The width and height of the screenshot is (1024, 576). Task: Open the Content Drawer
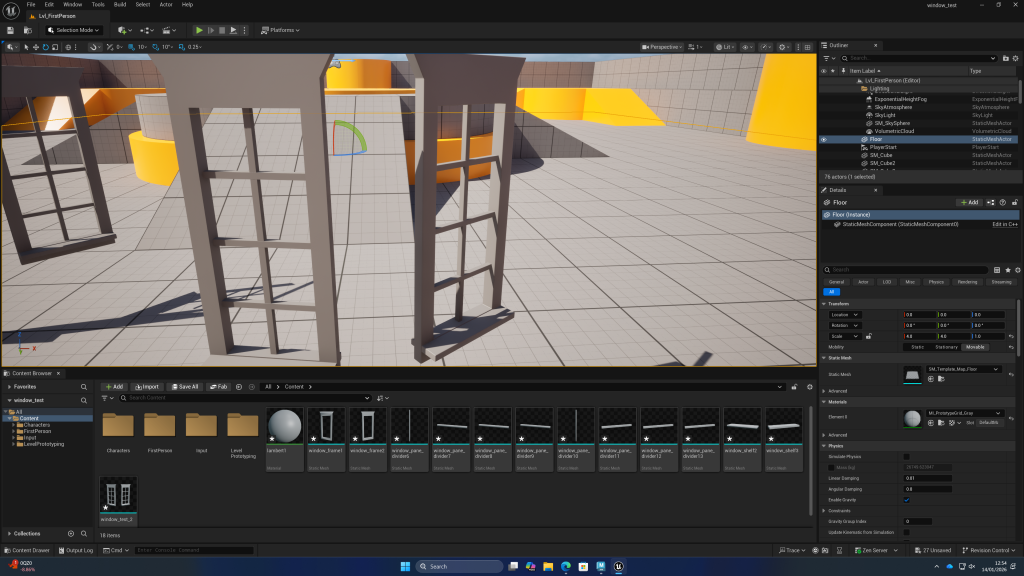[x=28, y=550]
